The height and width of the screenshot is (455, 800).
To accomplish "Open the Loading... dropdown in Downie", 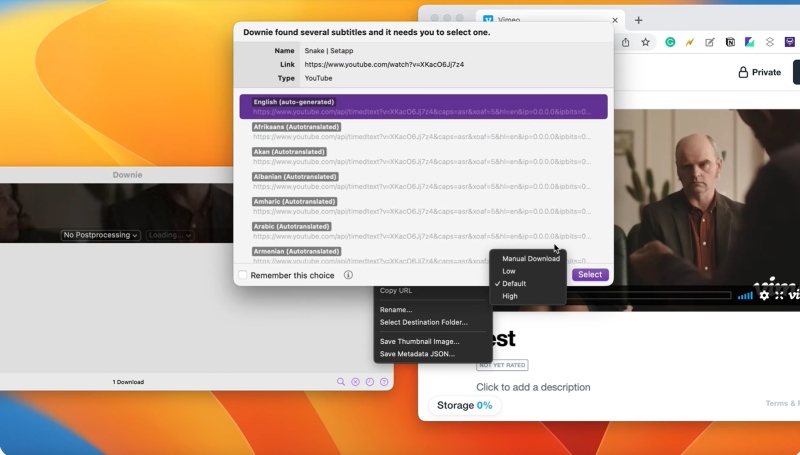I will pyautogui.click(x=169, y=235).
